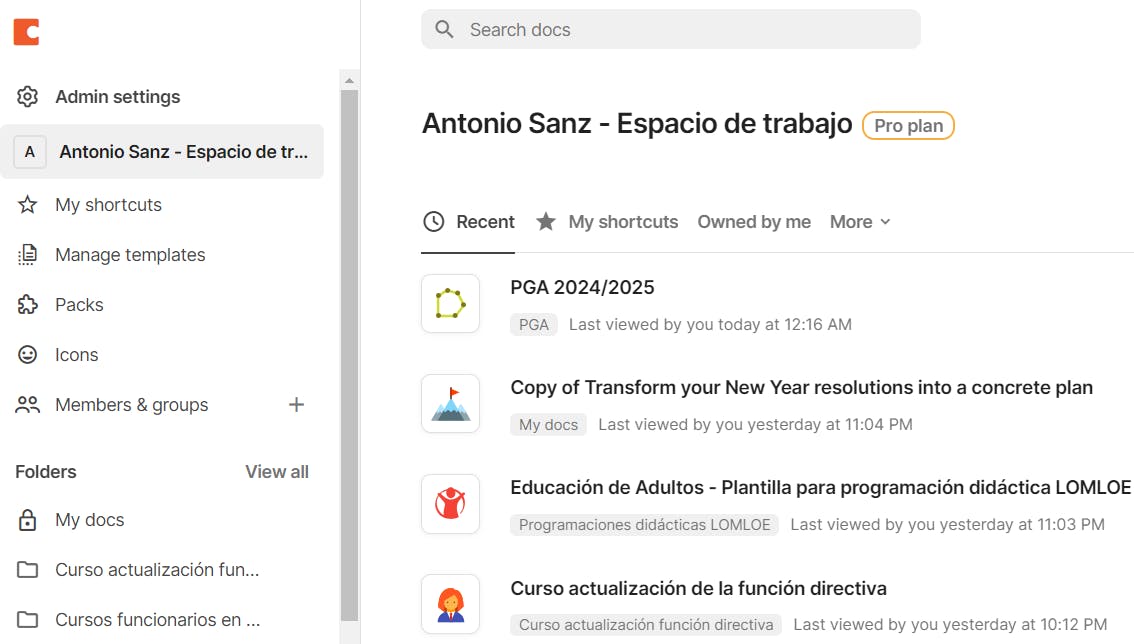Click the My docs folder tag

click(x=548, y=425)
